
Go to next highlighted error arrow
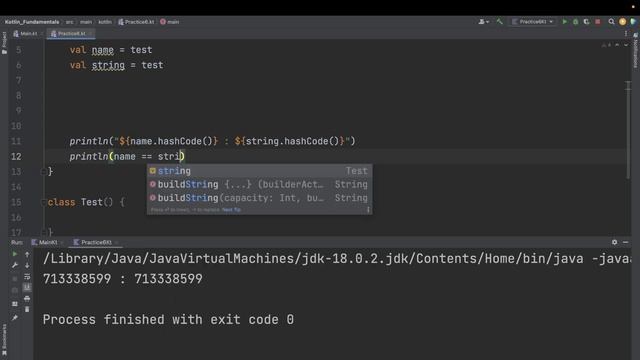coord(626,45)
